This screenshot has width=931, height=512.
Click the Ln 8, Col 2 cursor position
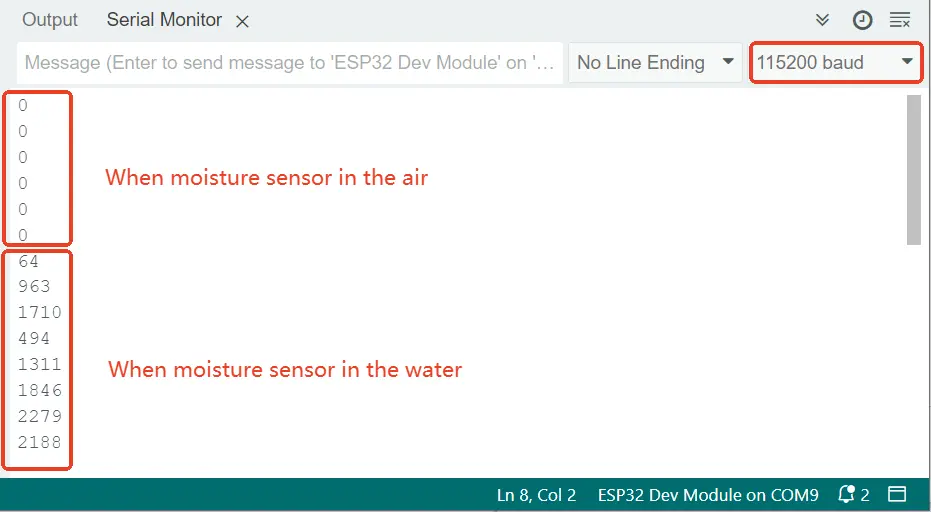coord(536,494)
